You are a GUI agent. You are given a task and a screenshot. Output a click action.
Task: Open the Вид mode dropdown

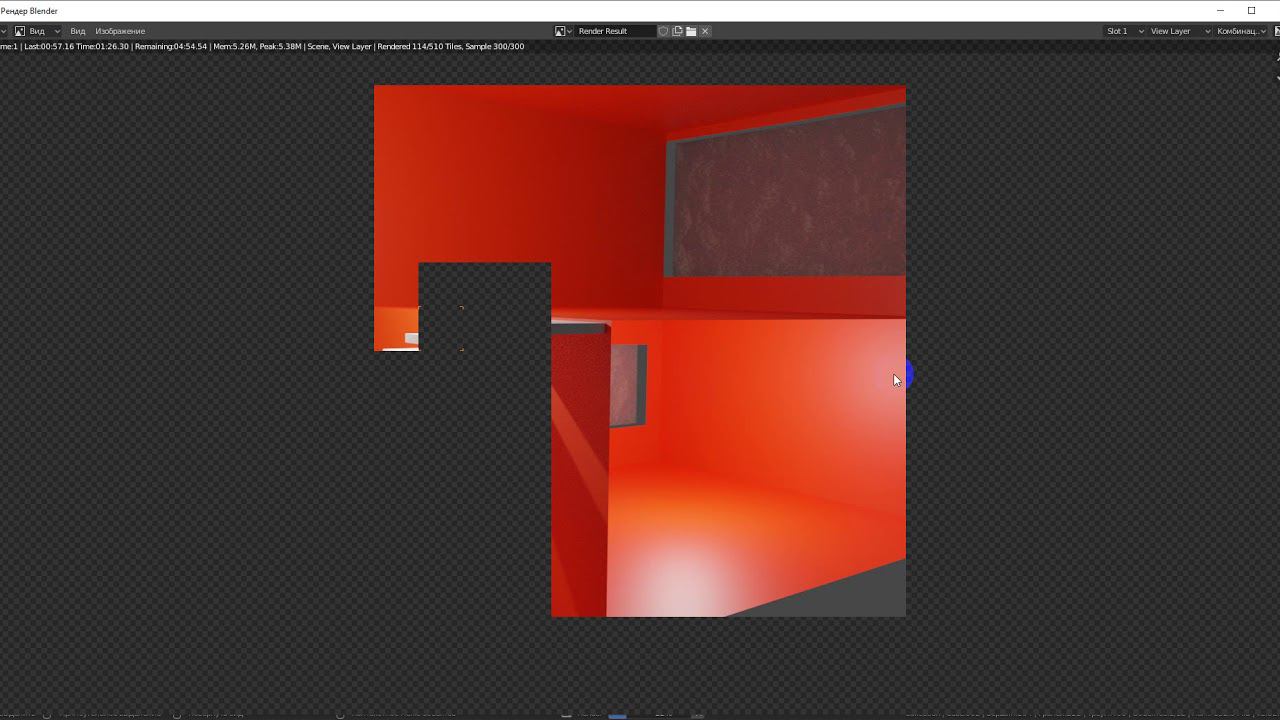tap(38, 31)
